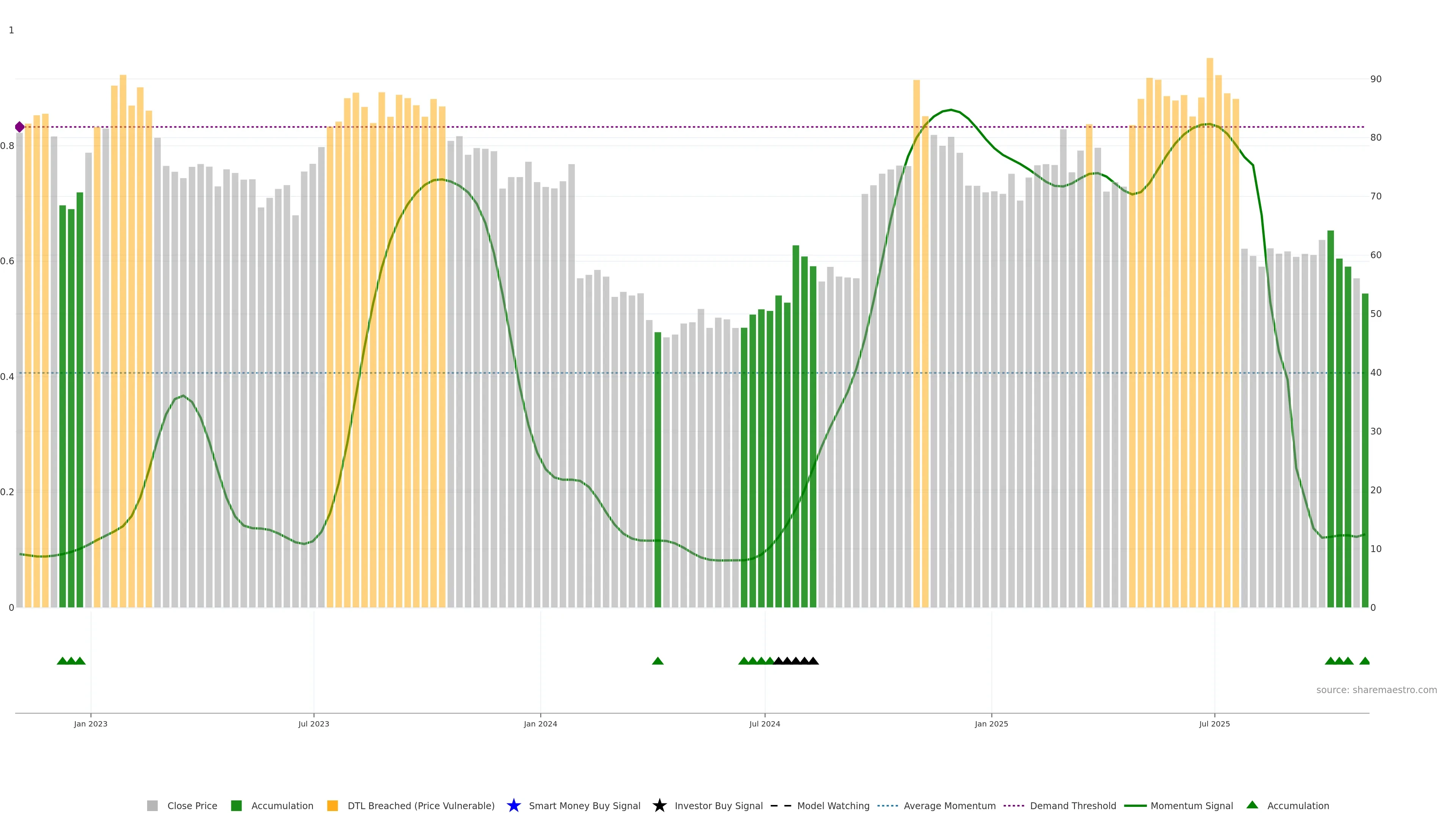
Task: Click the Jul 2025 axis label
Action: pyautogui.click(x=1214, y=723)
